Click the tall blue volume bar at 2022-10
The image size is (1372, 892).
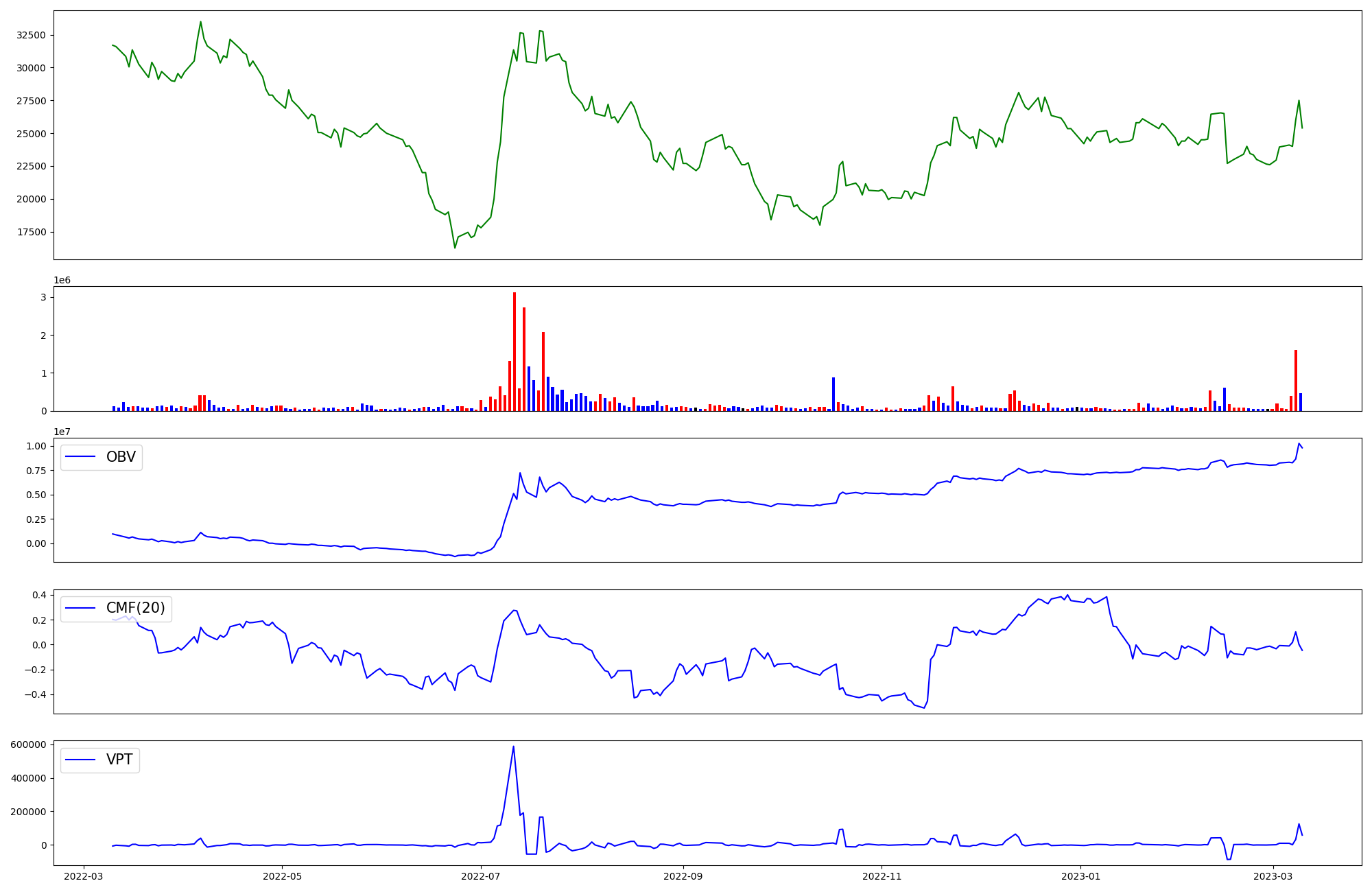click(833, 394)
